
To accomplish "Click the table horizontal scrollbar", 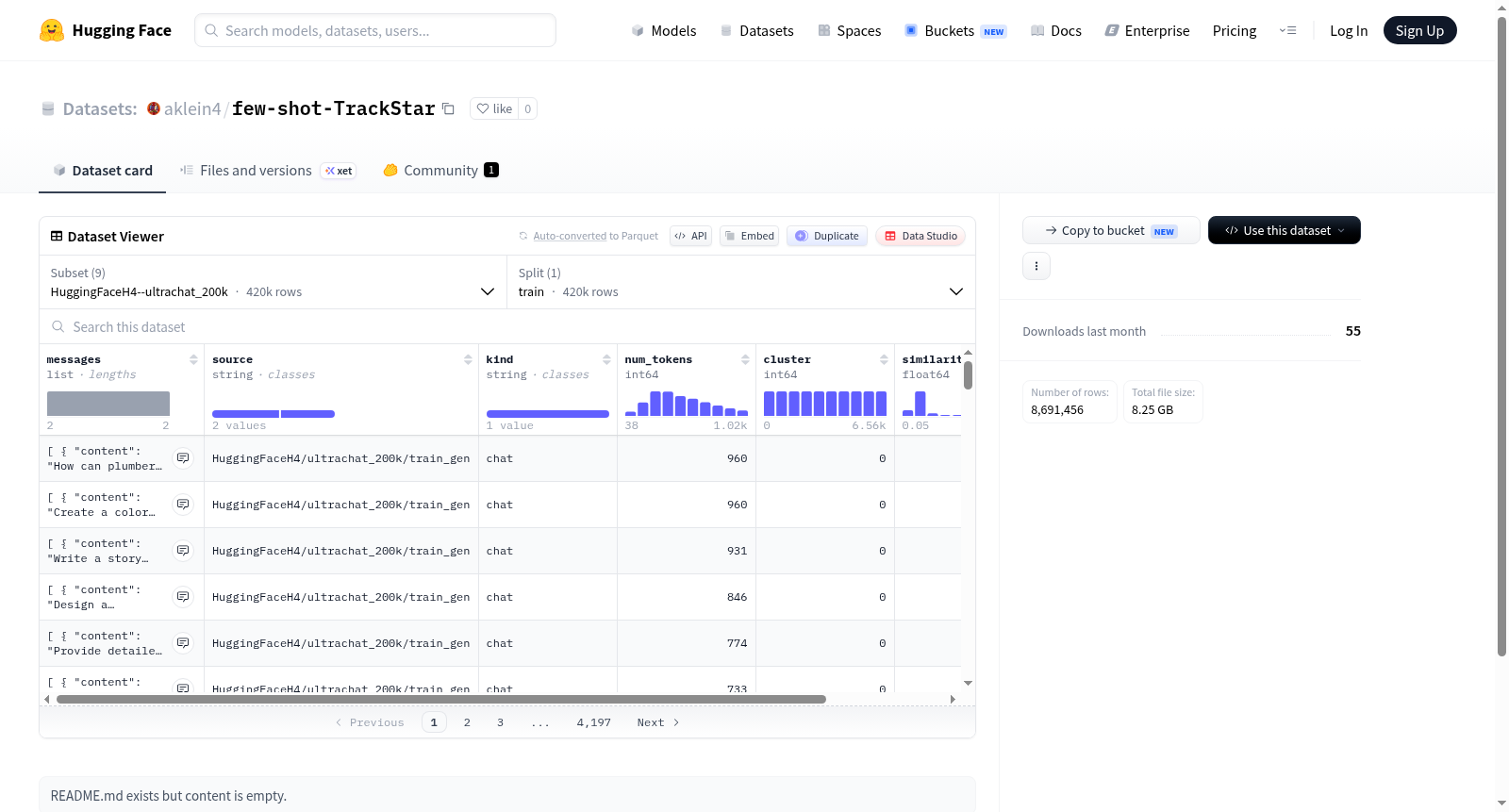I will (x=441, y=700).
